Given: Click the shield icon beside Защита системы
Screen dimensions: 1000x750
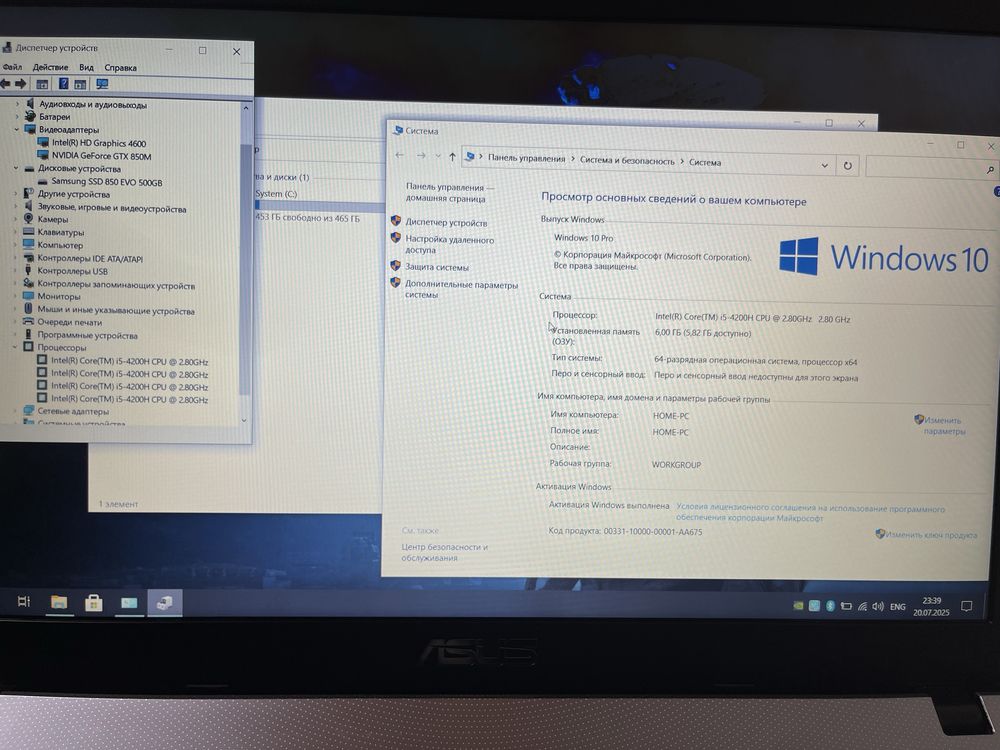Looking at the screenshot, I should tap(395, 265).
